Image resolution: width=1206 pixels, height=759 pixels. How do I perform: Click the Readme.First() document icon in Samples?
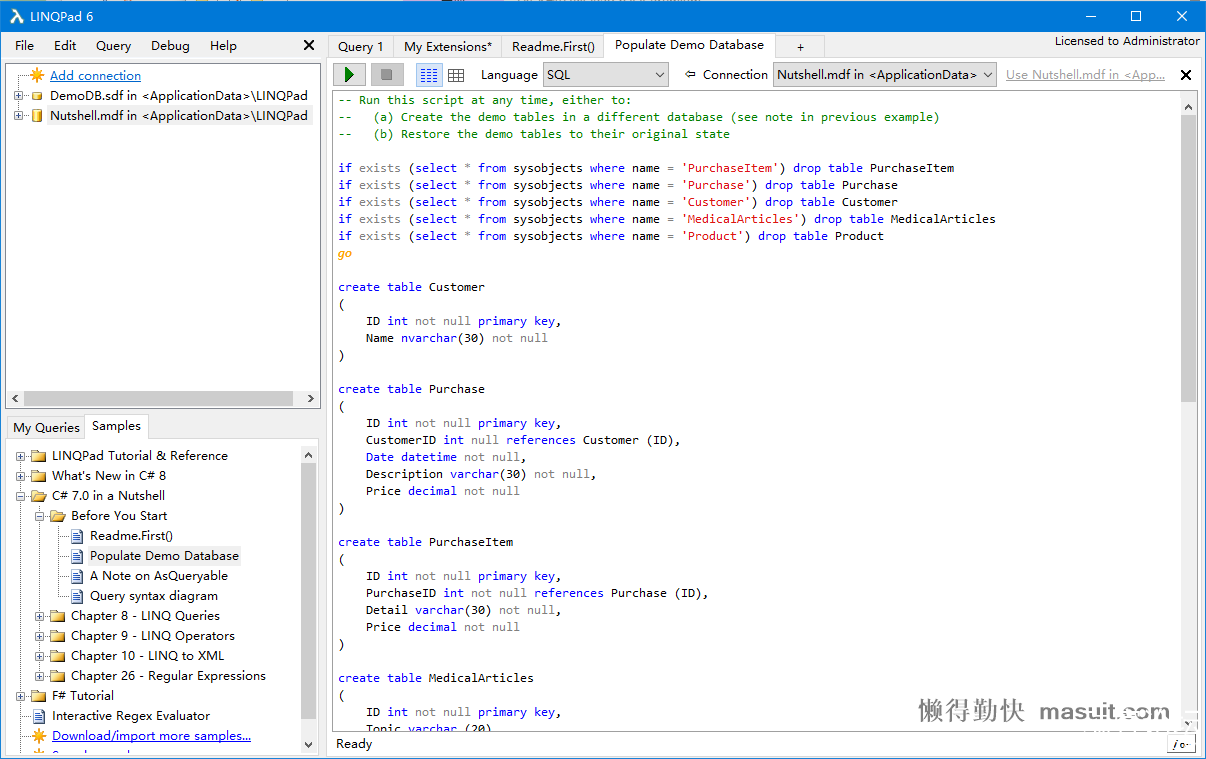pos(77,536)
